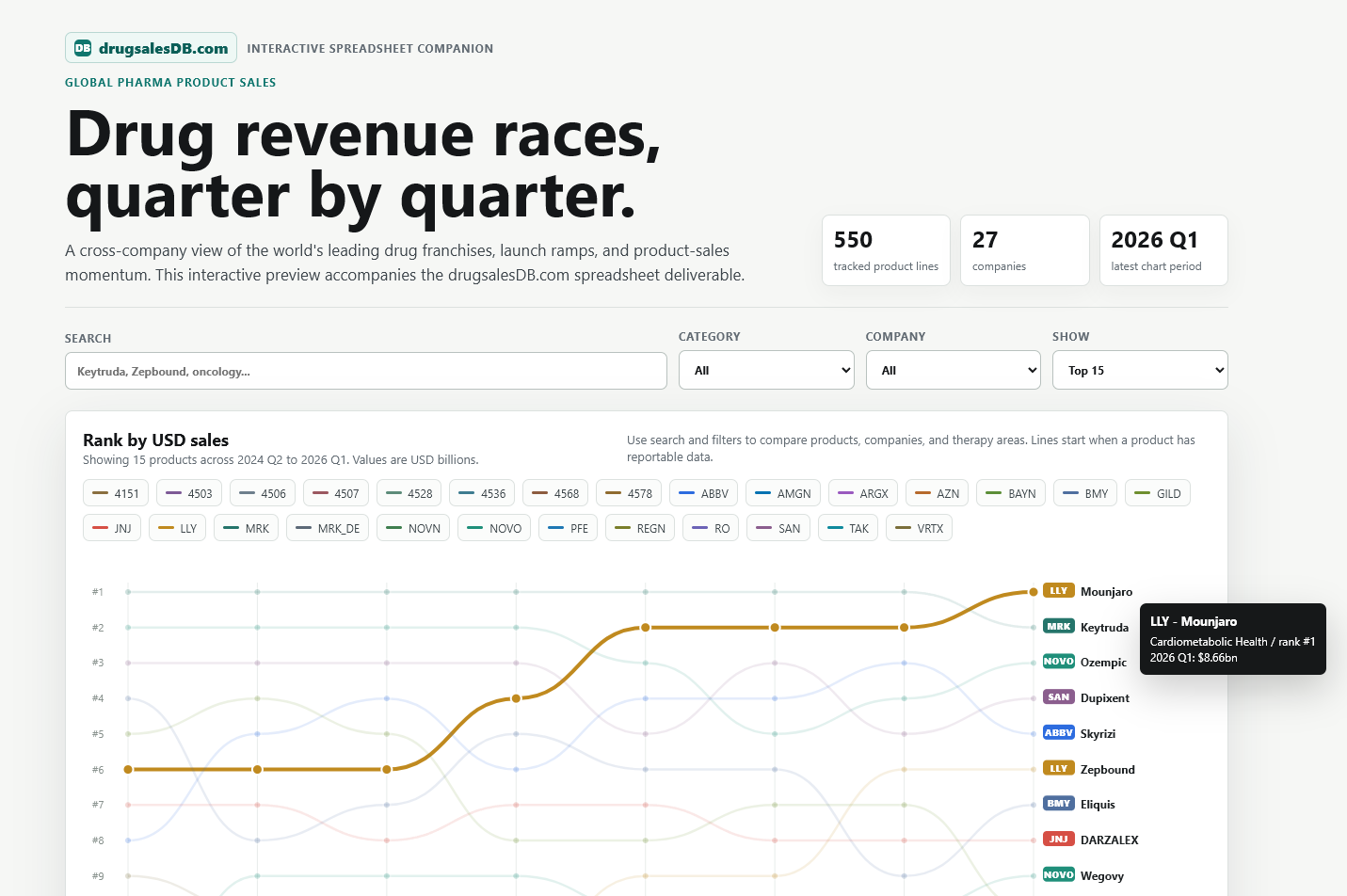1347x896 pixels.
Task: Click the DARZALEX product label
Action: pyautogui.click(x=1110, y=840)
